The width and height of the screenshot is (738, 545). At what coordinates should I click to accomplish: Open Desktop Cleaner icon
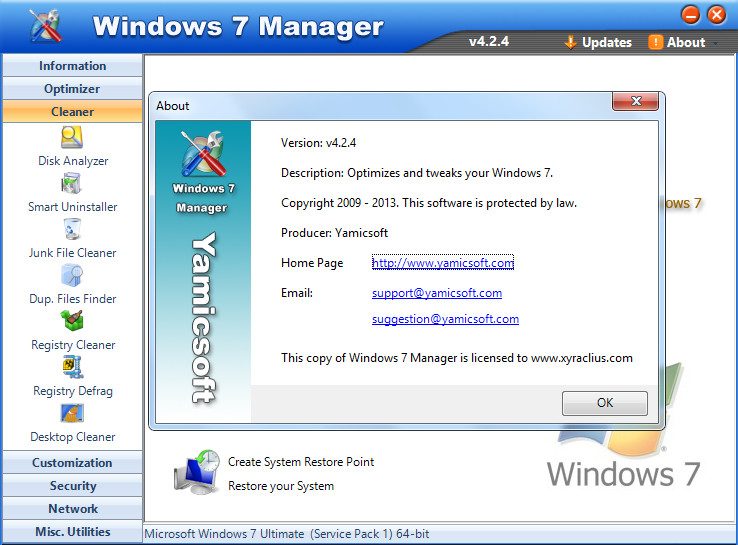coord(72,413)
